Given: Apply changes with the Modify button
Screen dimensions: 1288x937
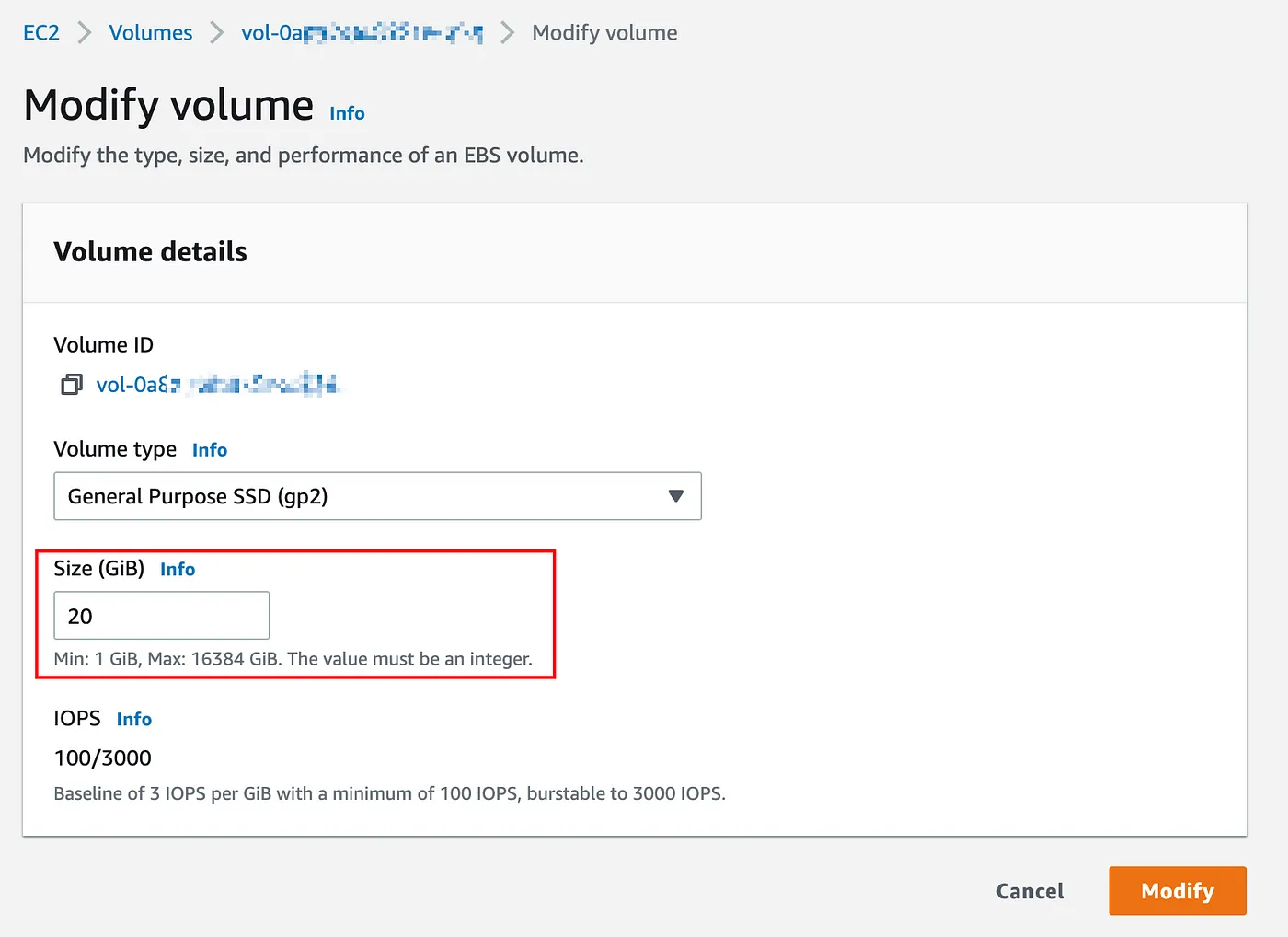Looking at the screenshot, I should pos(1177,891).
